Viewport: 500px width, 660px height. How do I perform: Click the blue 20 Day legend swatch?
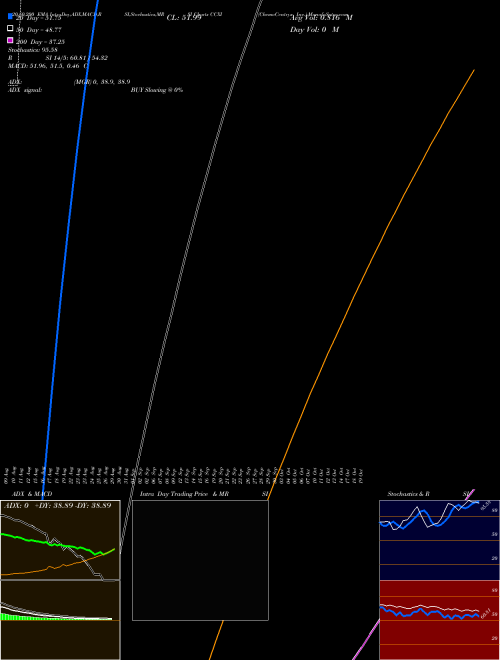[x=10, y=16]
